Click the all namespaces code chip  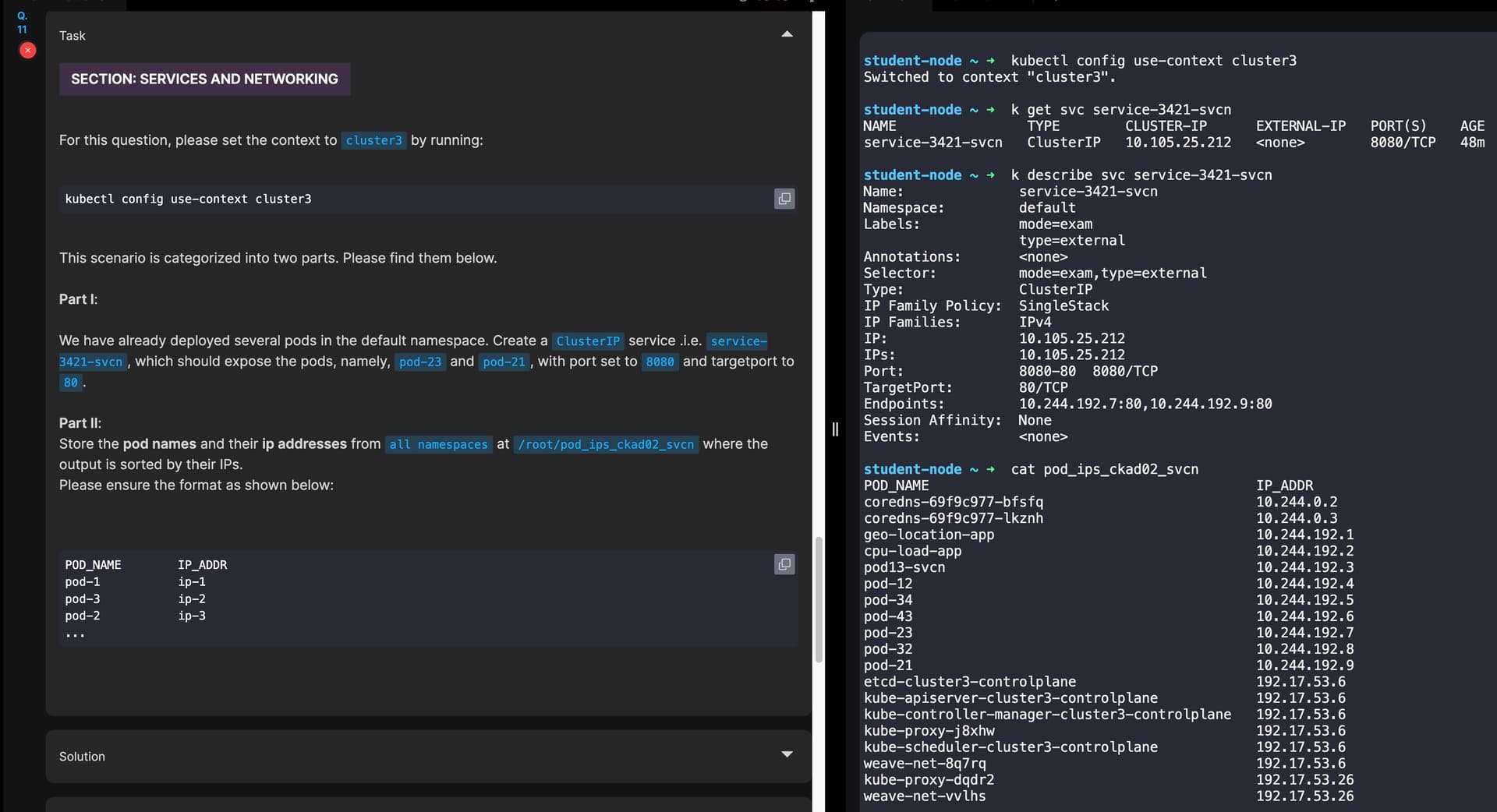[438, 444]
